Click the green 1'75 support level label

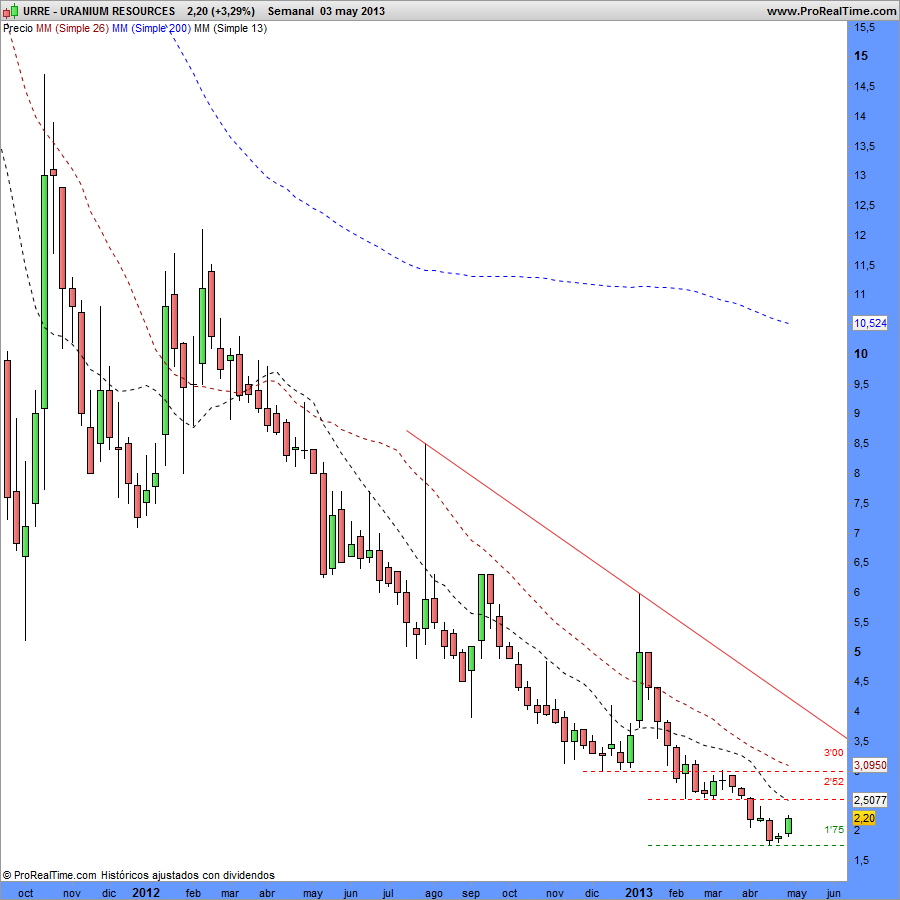[833, 829]
